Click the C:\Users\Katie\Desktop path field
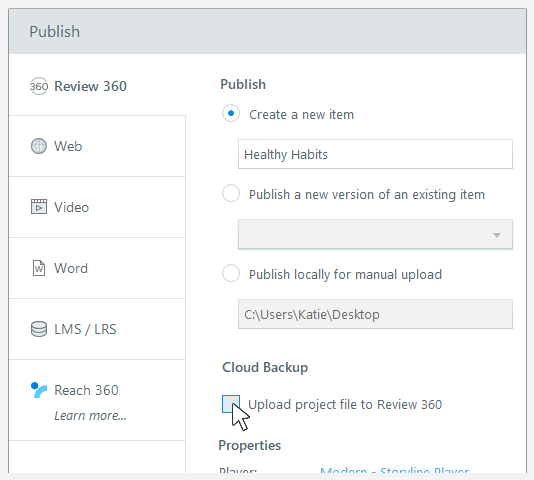Image resolution: width=534 pixels, height=480 pixels. click(375, 314)
